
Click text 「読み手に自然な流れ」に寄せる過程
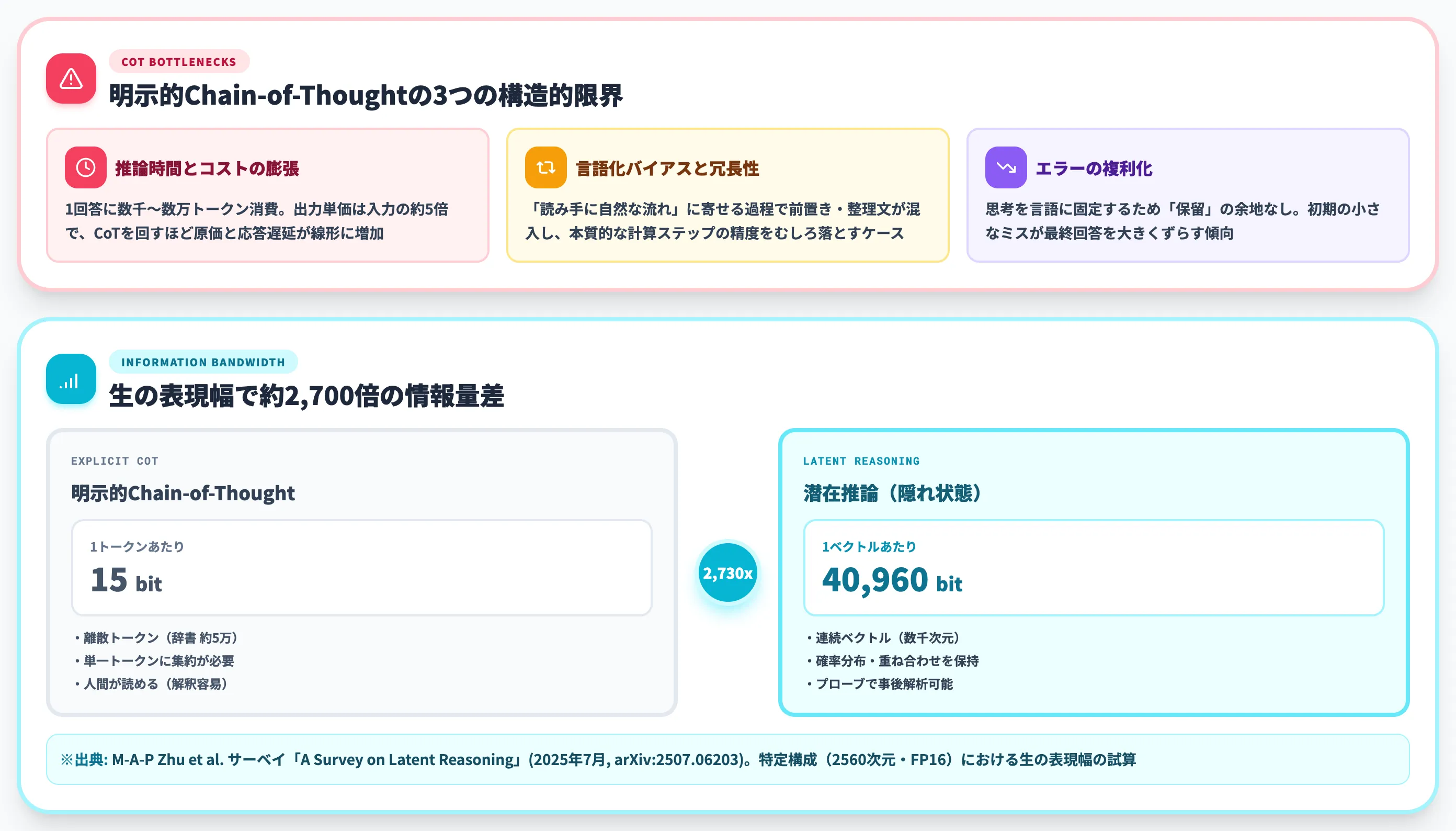point(655,209)
